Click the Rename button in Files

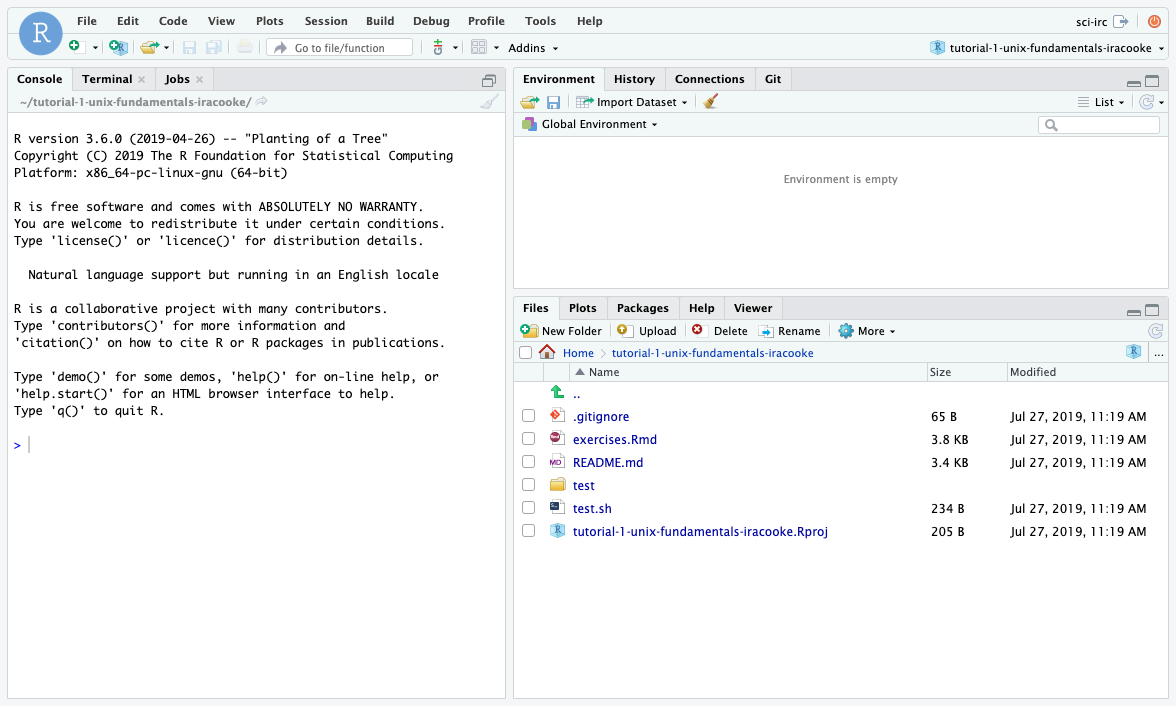pos(790,331)
